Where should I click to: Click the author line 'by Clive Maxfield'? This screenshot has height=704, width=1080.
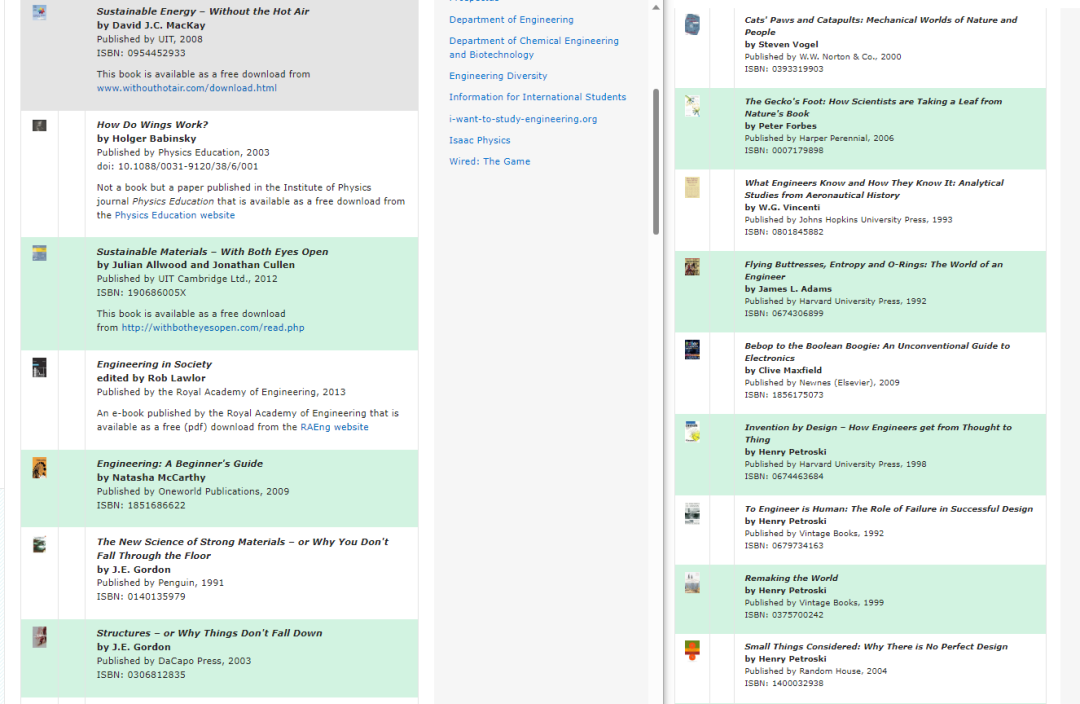click(x=783, y=371)
